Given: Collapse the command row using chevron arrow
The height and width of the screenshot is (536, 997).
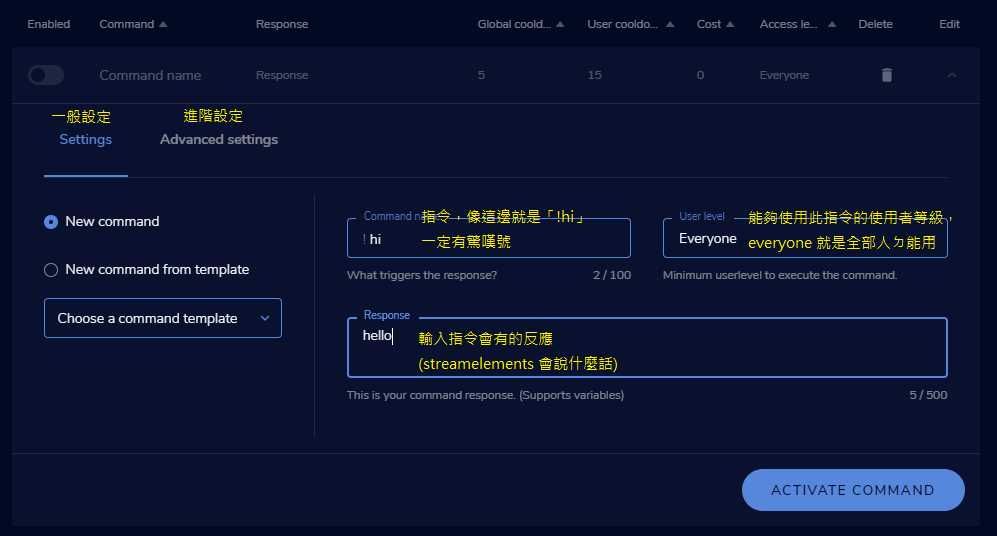Looking at the screenshot, I should pyautogui.click(x=951, y=75).
